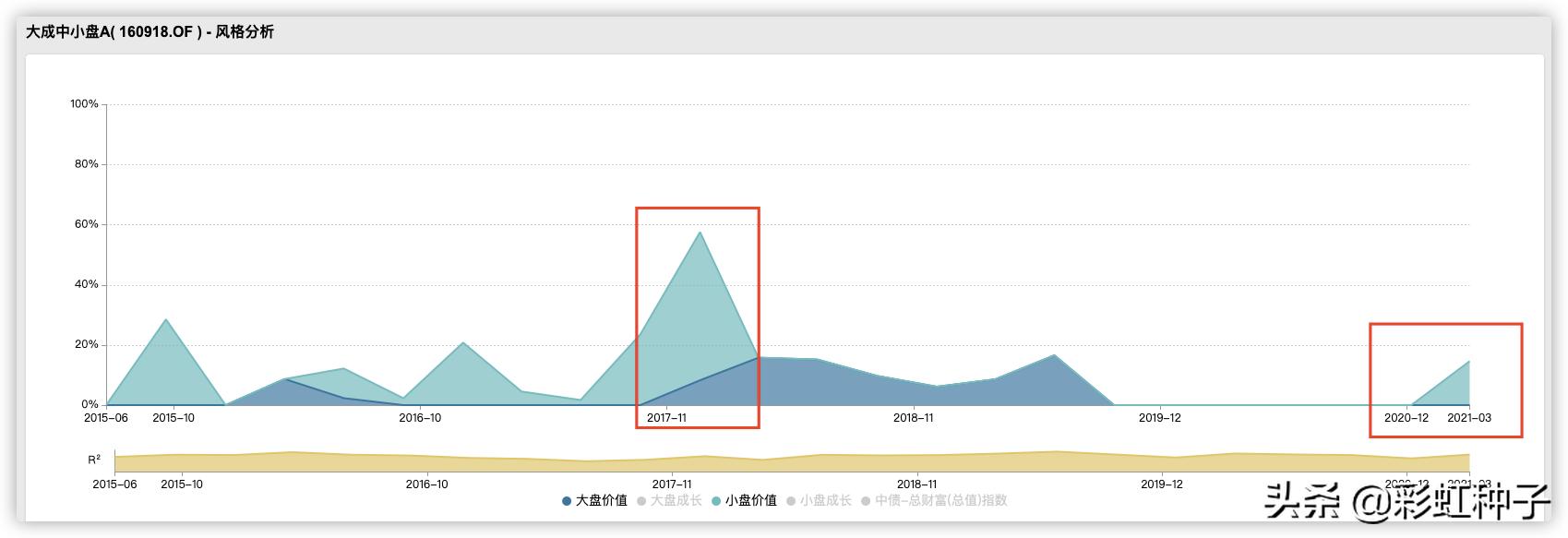Click the 2018-11 label on main chart axis
1568x538 pixels.
[x=914, y=418]
